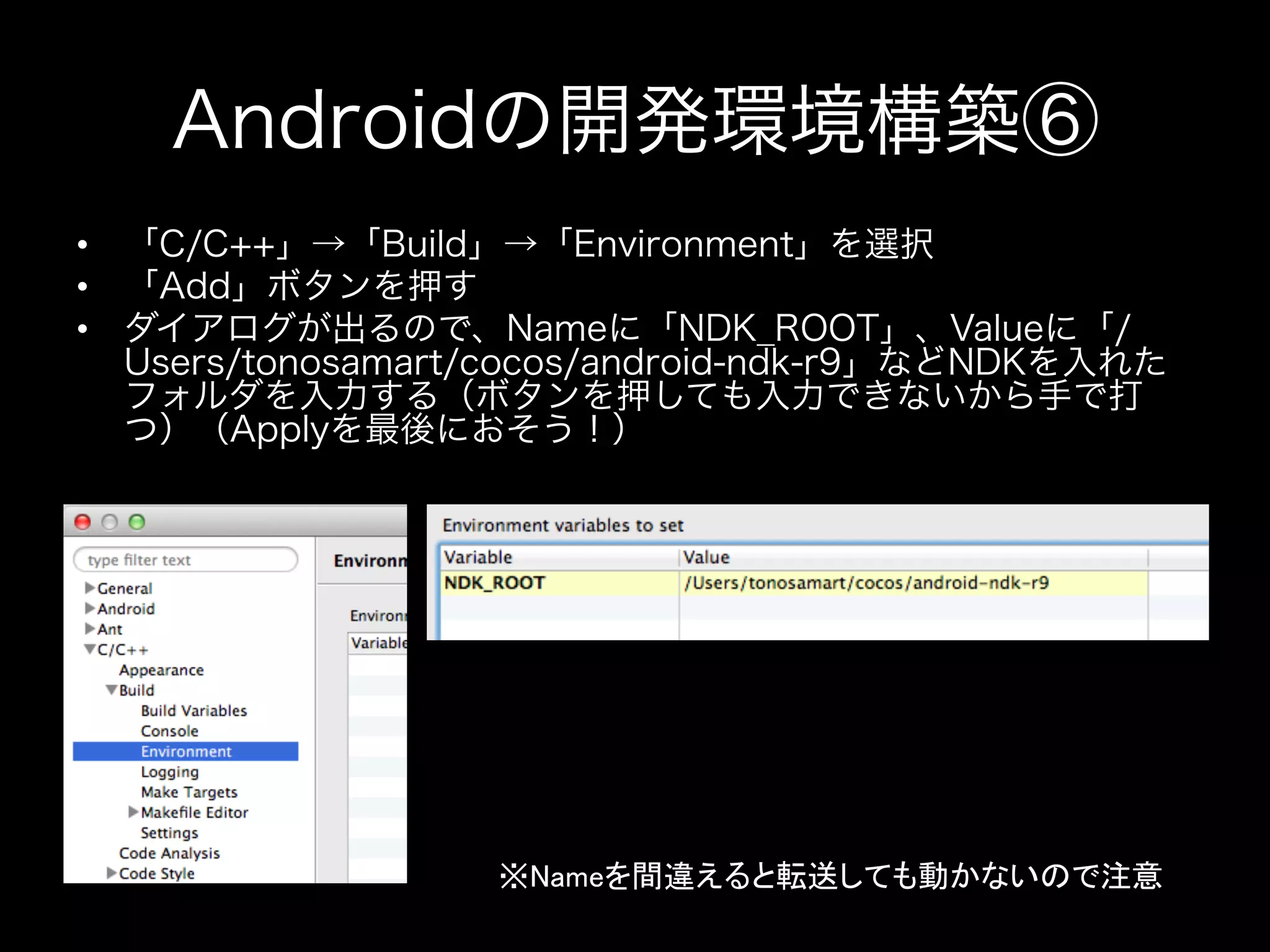Click the type filter text field

pyautogui.click(x=185, y=560)
